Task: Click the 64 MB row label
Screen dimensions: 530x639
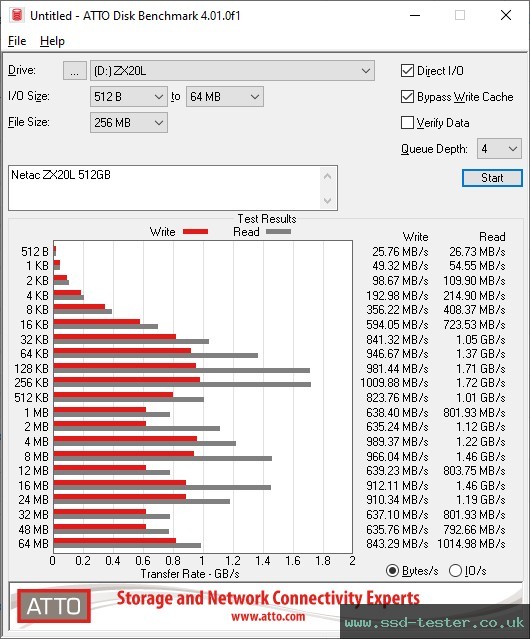Action: 33,544
